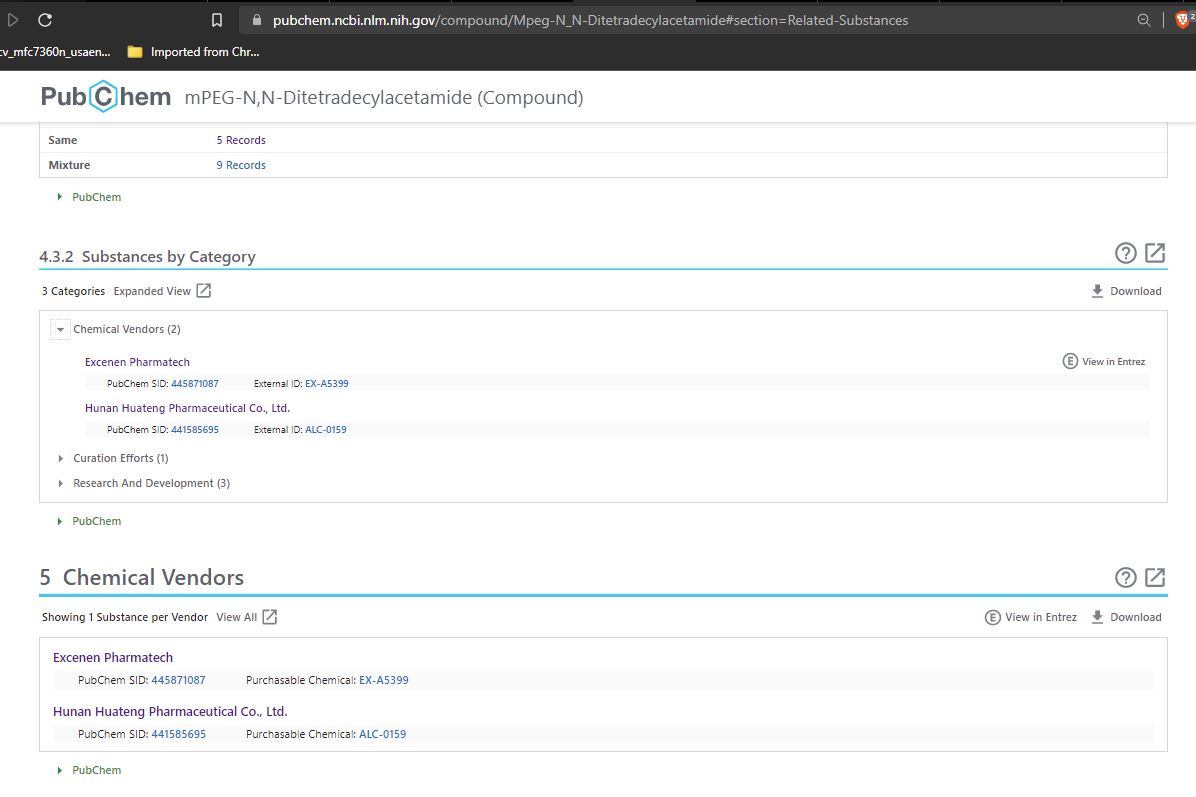Open the 5 Records link for Same
This screenshot has height=797, width=1196.
241,140
